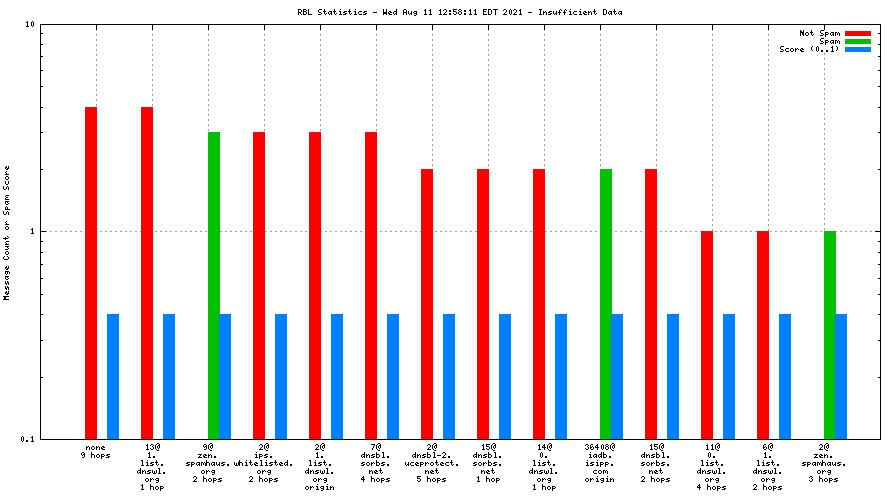Select the green bar for iadb.isipp.com origin
The height and width of the screenshot is (504, 896).
pyautogui.click(x=606, y=303)
